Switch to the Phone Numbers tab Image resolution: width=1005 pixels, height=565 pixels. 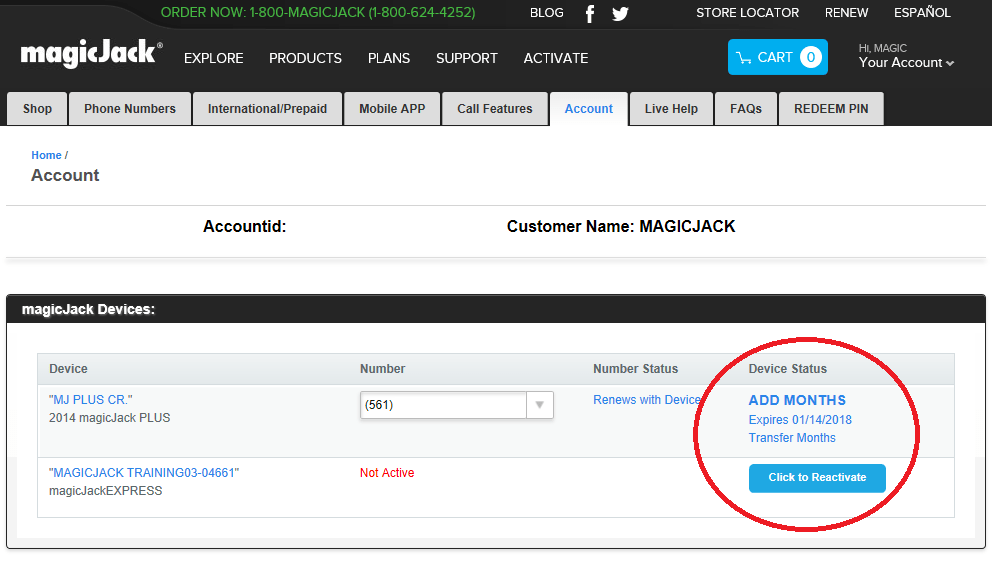130,109
